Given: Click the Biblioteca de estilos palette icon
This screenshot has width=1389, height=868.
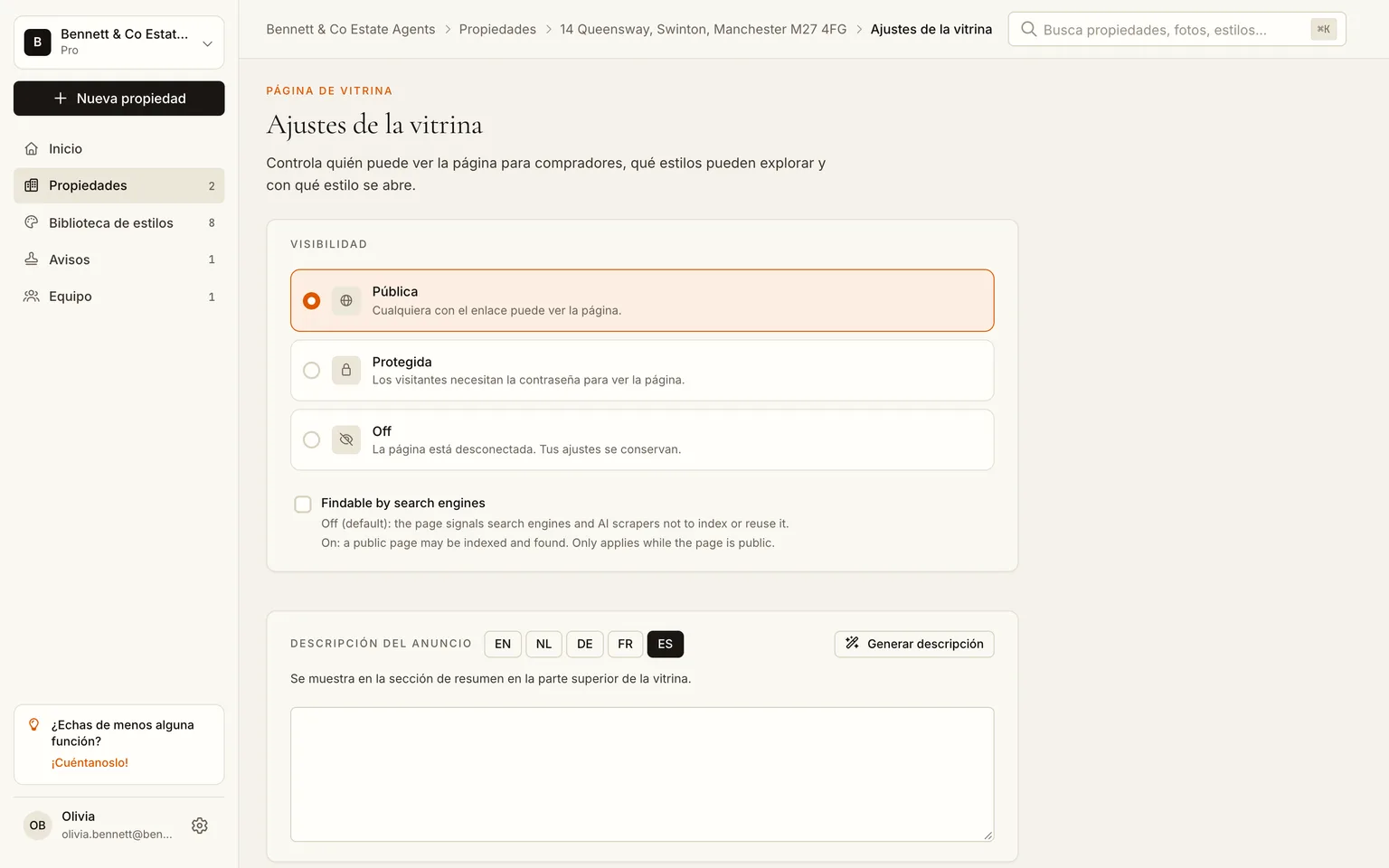Looking at the screenshot, I should coord(32,222).
